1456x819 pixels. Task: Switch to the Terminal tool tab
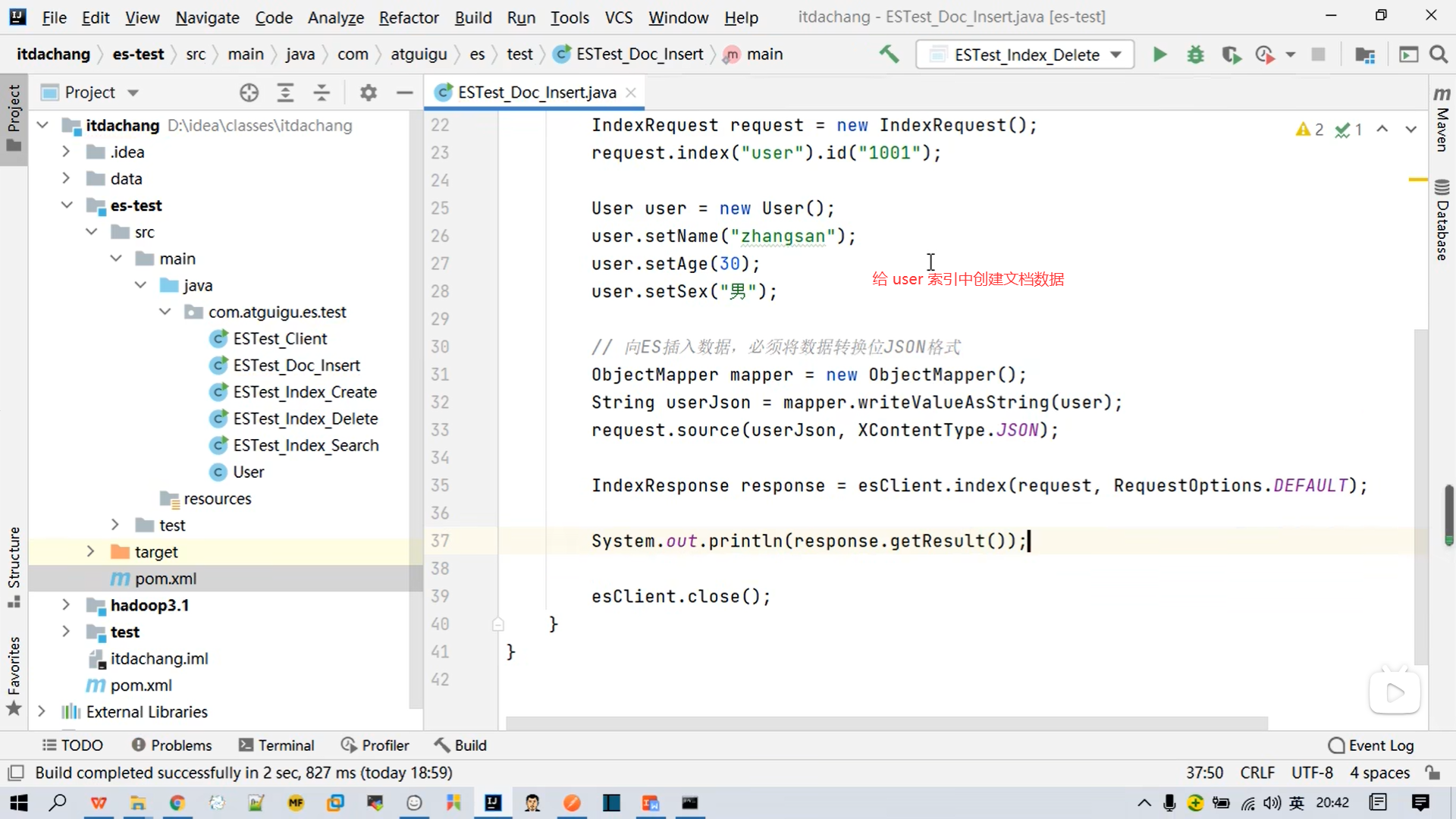(276, 745)
